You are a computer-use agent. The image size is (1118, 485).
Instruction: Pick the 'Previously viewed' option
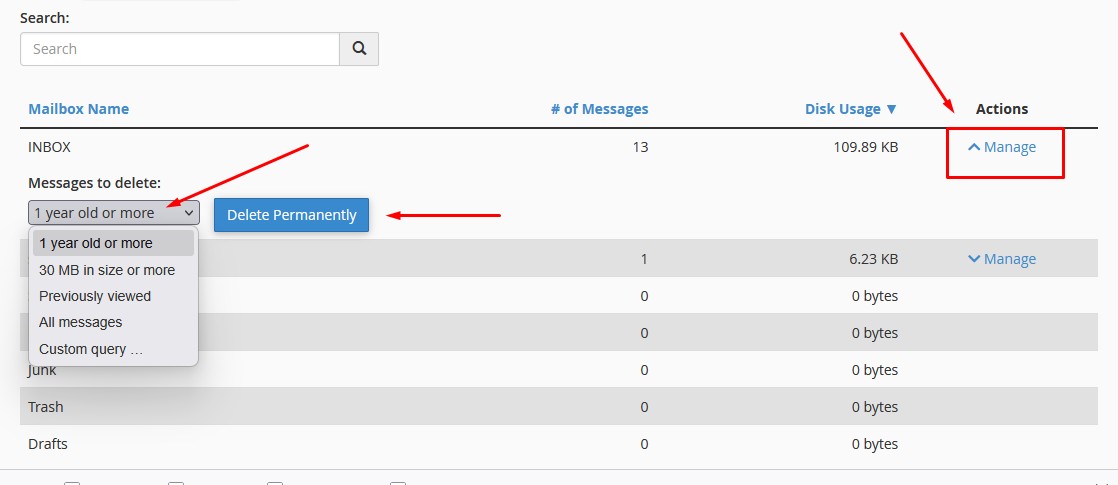(x=95, y=296)
